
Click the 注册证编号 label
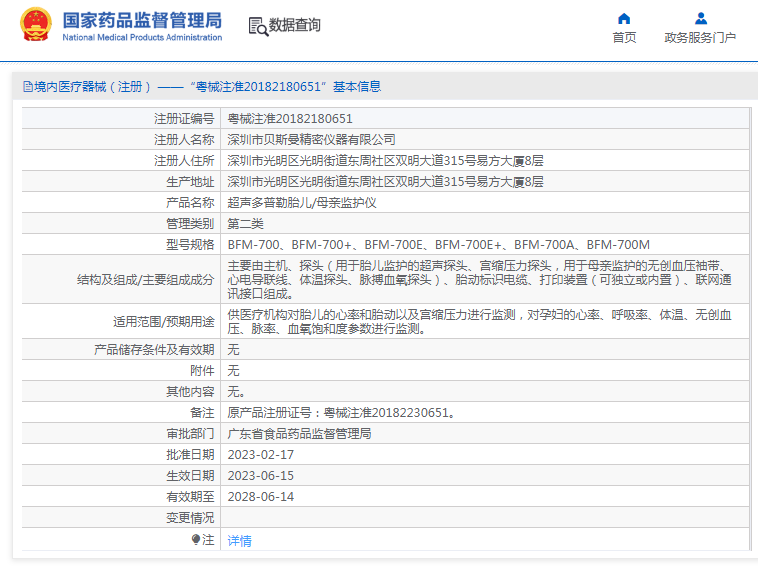click(x=184, y=118)
